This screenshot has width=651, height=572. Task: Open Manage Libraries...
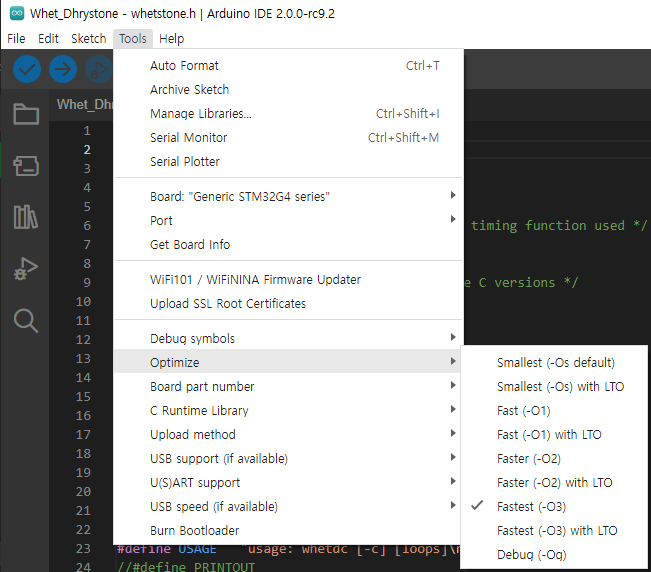[288, 114]
